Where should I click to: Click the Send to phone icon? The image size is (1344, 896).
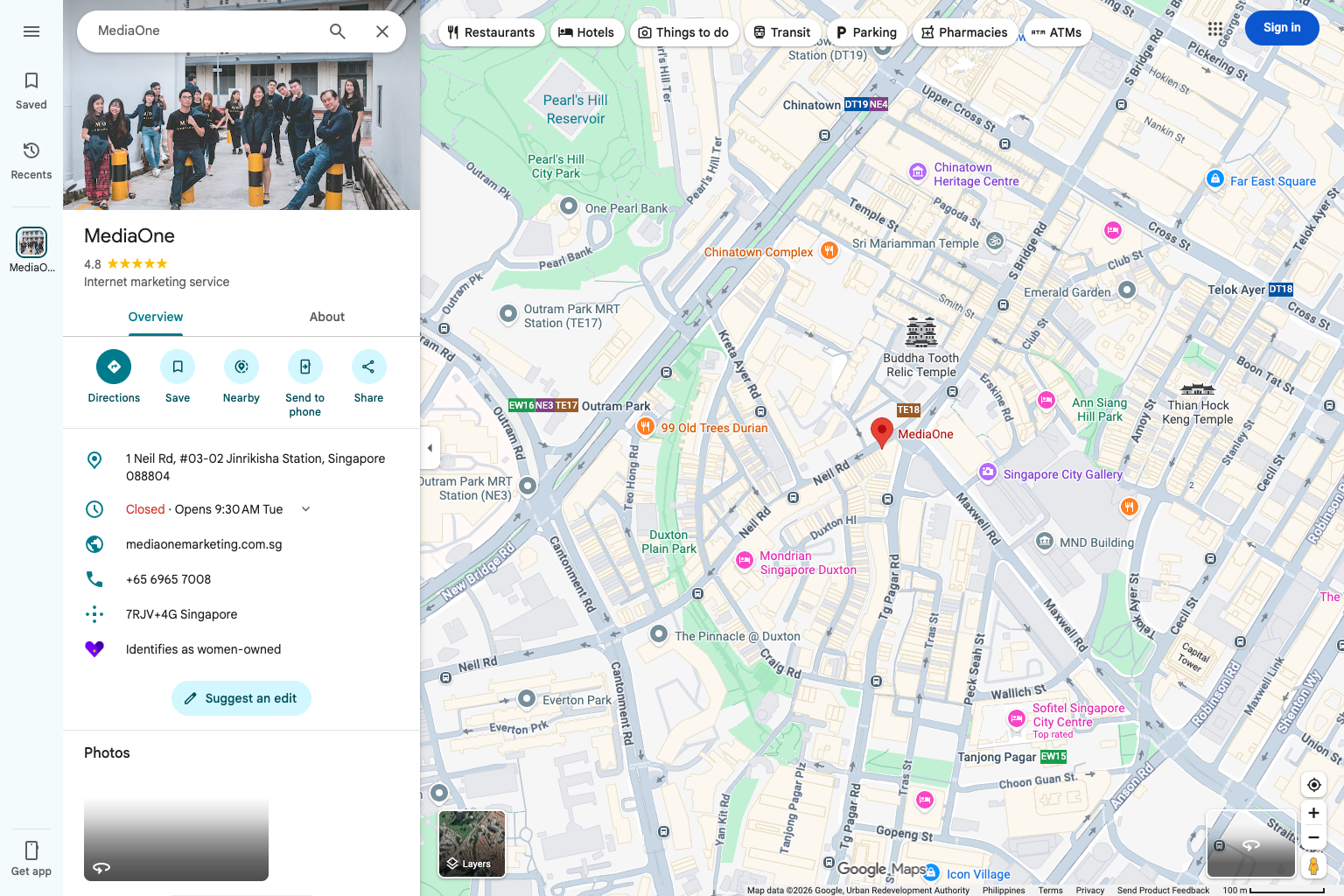pyautogui.click(x=305, y=367)
